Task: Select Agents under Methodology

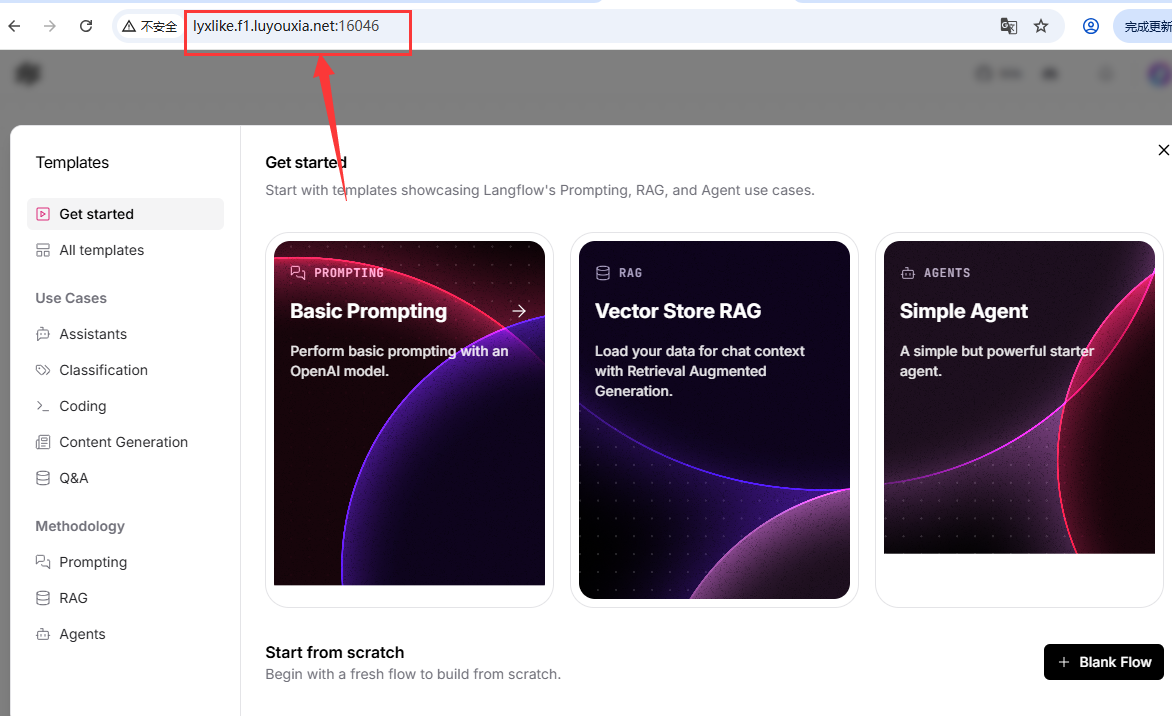Action: (126, 634)
